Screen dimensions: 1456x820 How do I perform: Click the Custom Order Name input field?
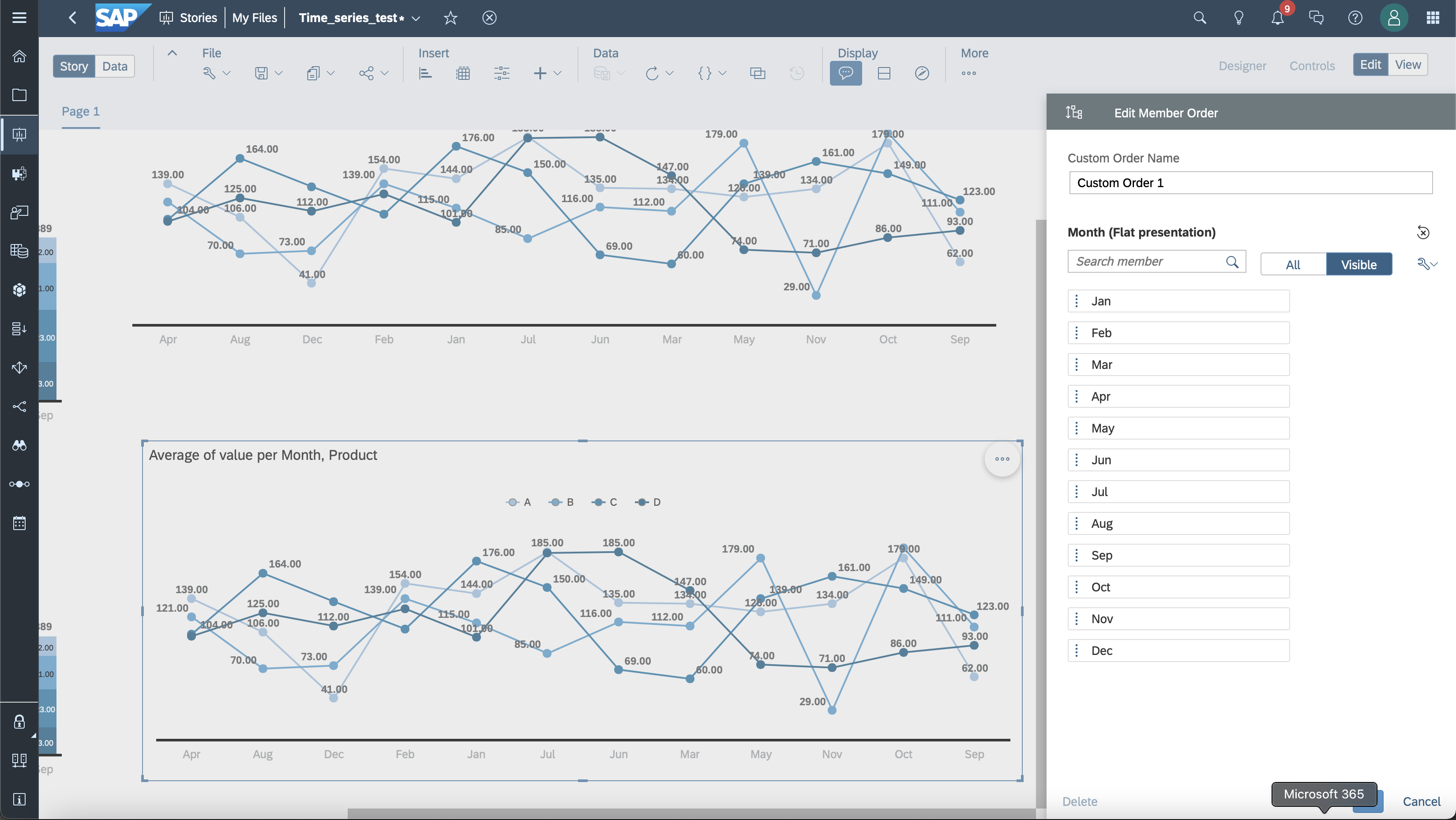[x=1250, y=183]
